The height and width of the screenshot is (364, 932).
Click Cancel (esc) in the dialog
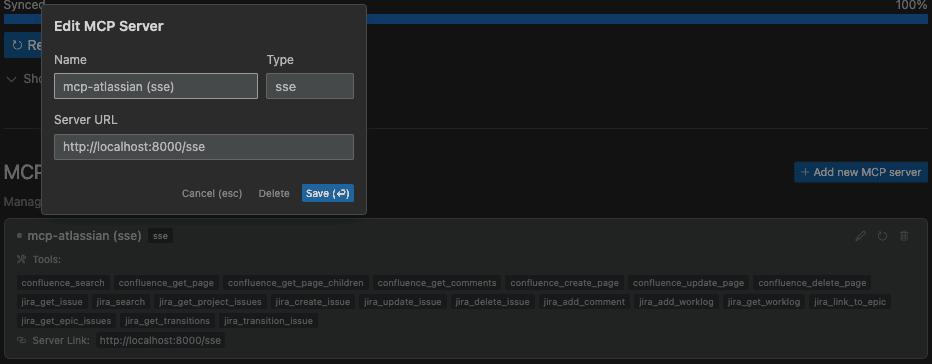[212, 193]
